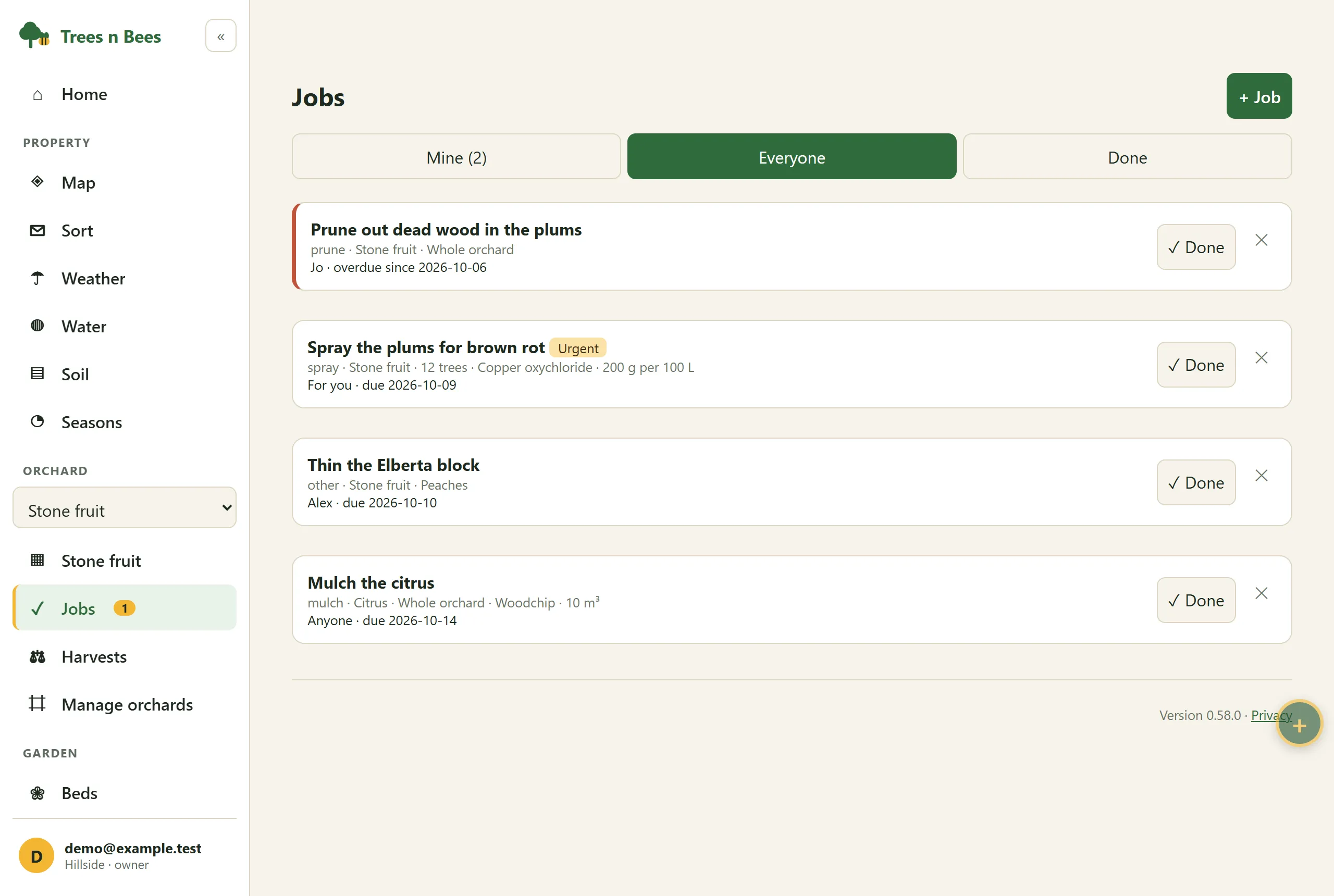
Task: Go to Home in the sidebar
Action: (x=125, y=94)
